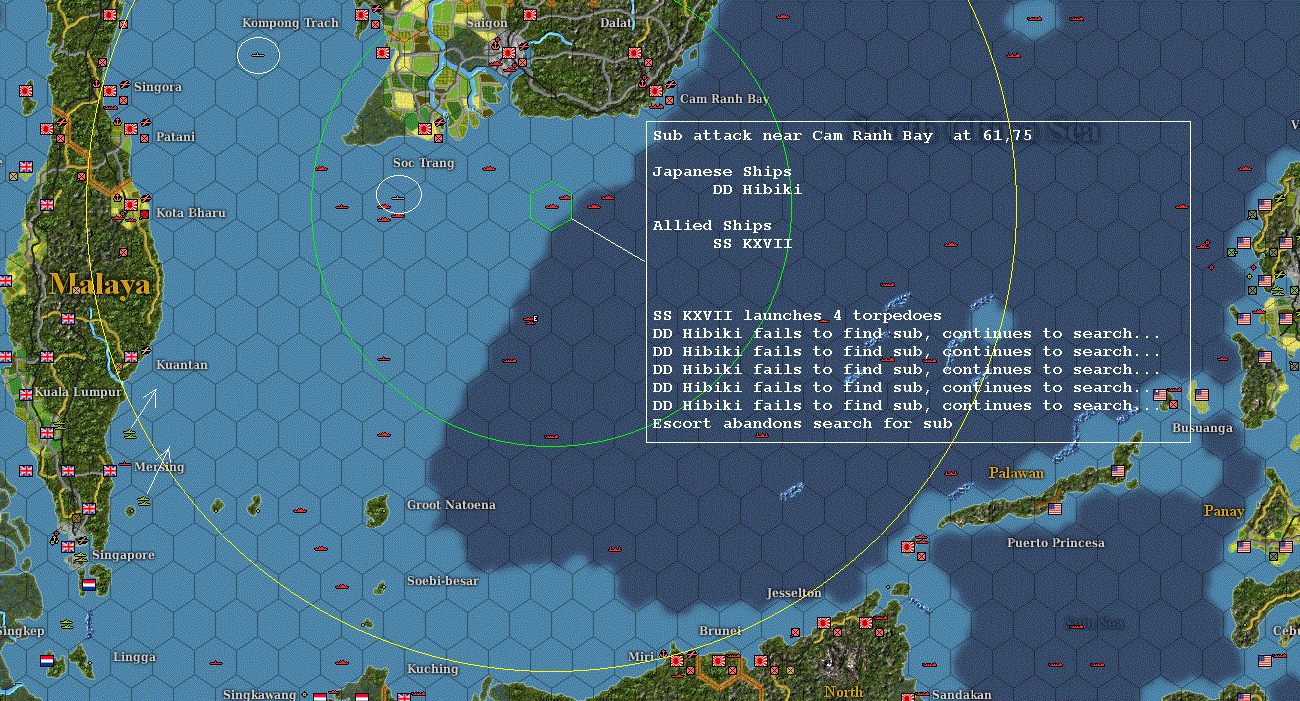Click the Groot Natoena label

451,505
